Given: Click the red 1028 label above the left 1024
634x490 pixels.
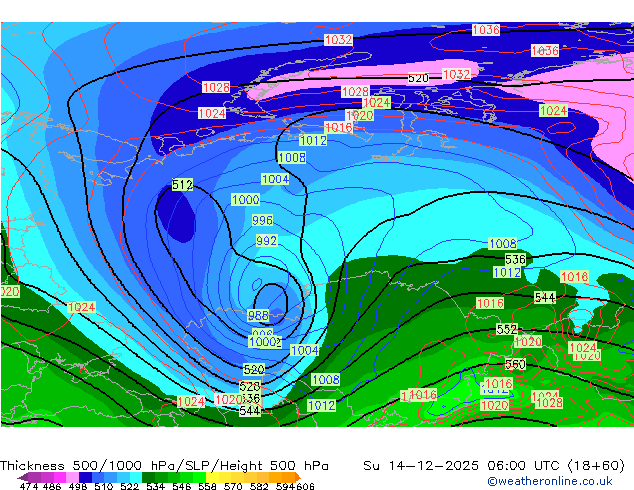Looking at the screenshot, I should [216, 87].
